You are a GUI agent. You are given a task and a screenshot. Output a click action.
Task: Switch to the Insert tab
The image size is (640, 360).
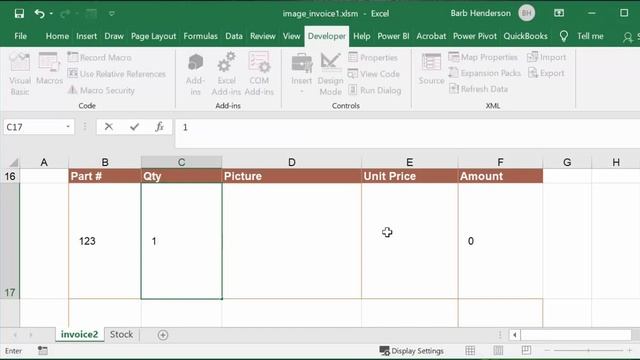[87, 36]
